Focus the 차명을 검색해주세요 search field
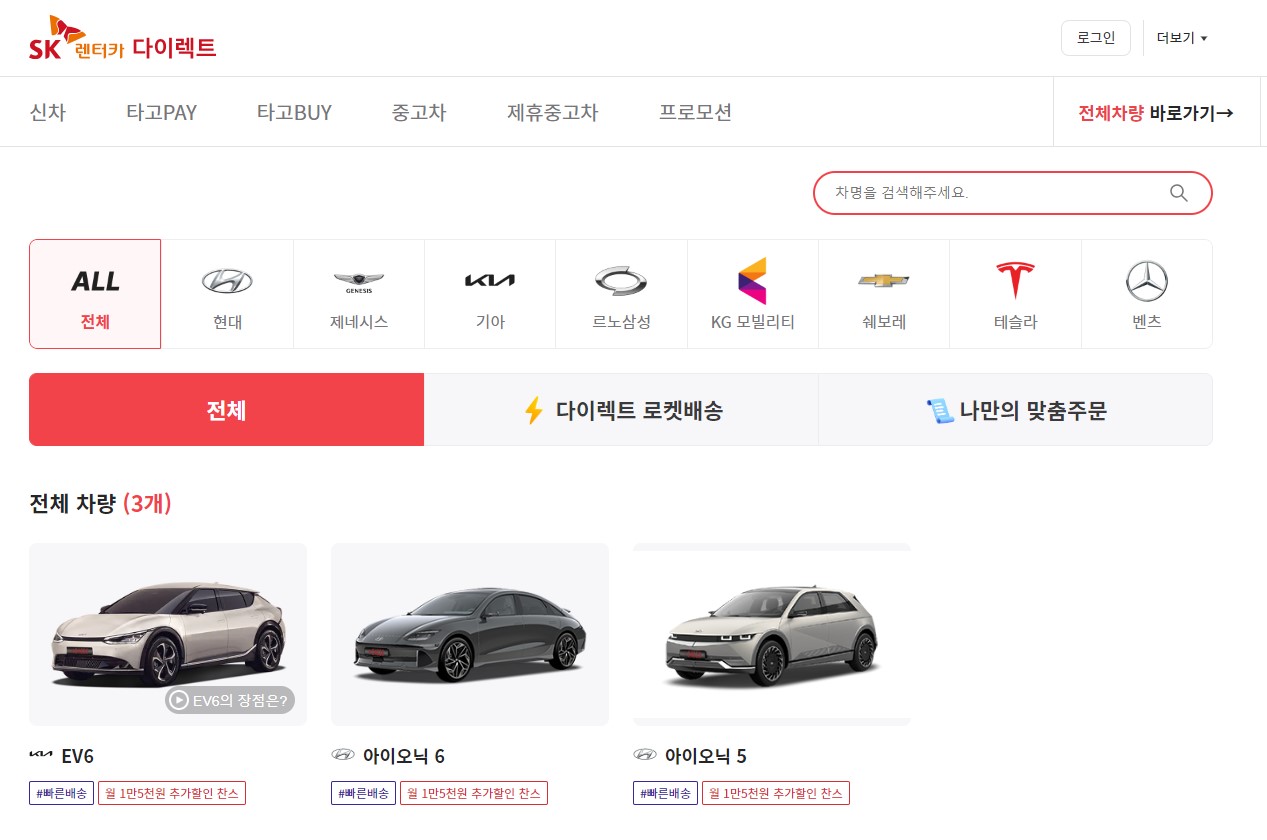Image resolution: width=1267 pixels, height=840 pixels. click(1013, 193)
